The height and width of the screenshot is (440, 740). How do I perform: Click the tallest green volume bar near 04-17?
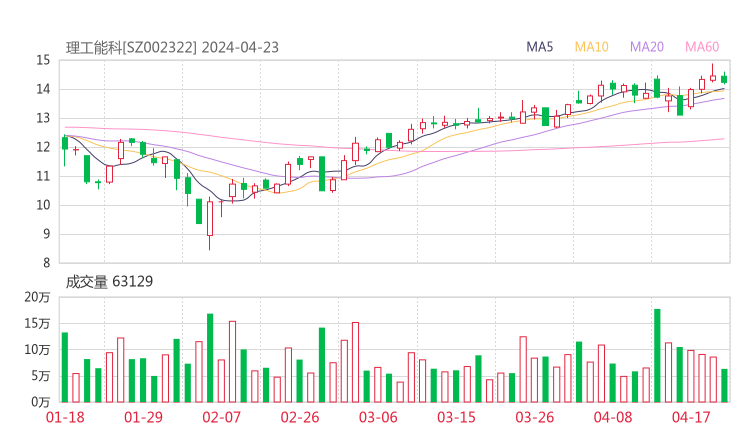click(x=657, y=355)
